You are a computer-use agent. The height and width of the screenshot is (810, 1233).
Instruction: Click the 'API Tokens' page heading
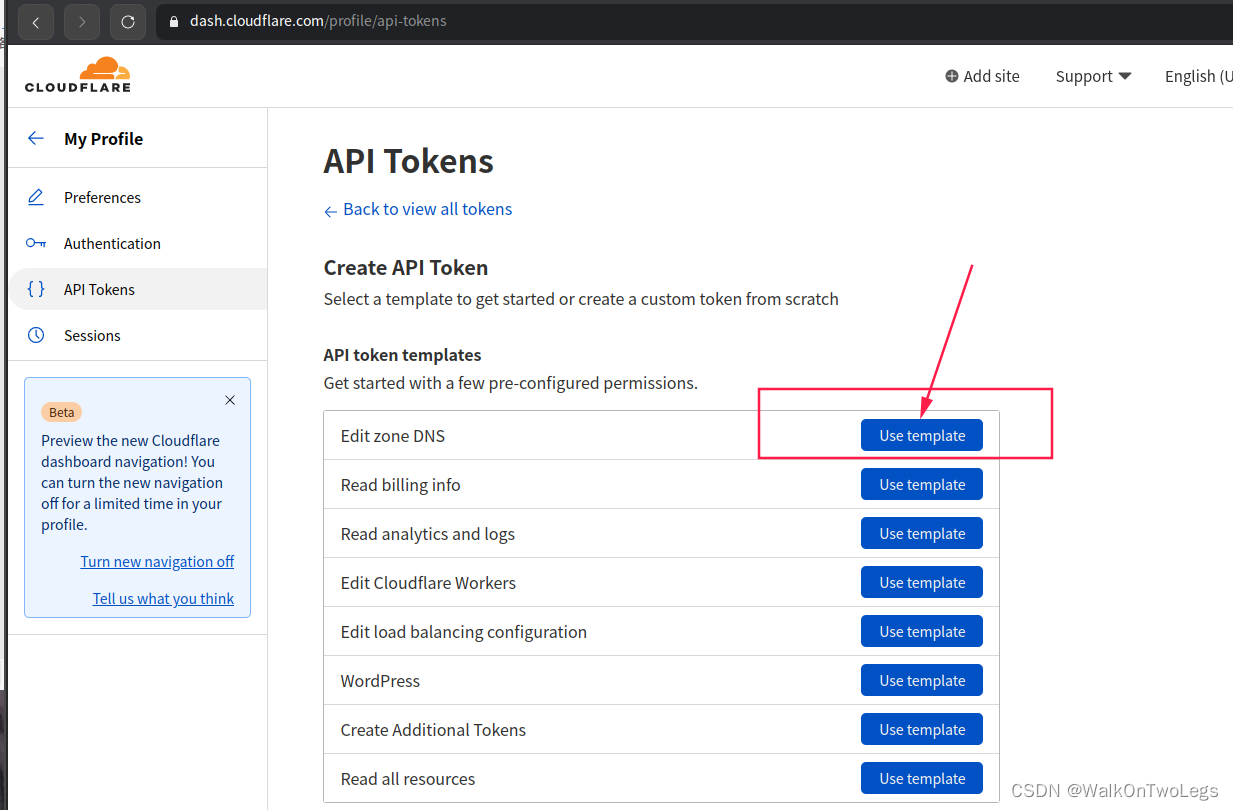pos(409,162)
